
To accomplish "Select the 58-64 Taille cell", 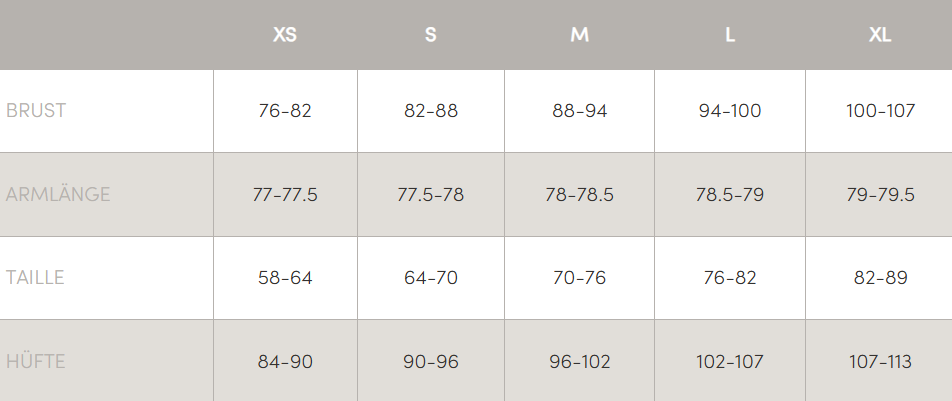I will pos(285,278).
